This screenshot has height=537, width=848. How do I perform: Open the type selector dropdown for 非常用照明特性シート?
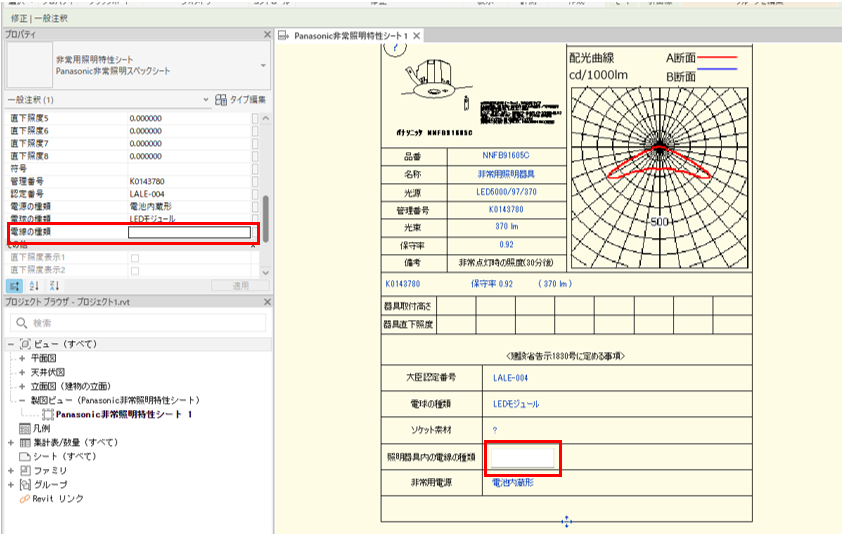click(x=263, y=66)
